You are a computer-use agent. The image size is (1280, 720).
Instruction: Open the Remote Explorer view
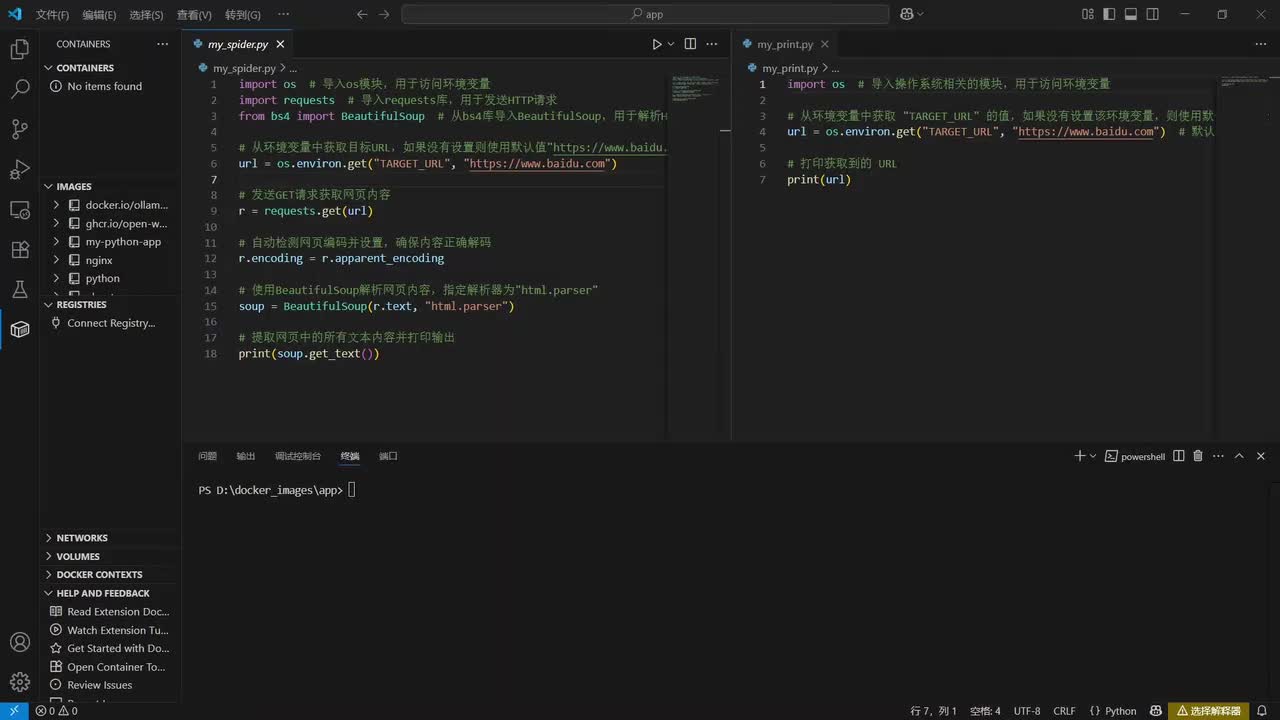19,209
